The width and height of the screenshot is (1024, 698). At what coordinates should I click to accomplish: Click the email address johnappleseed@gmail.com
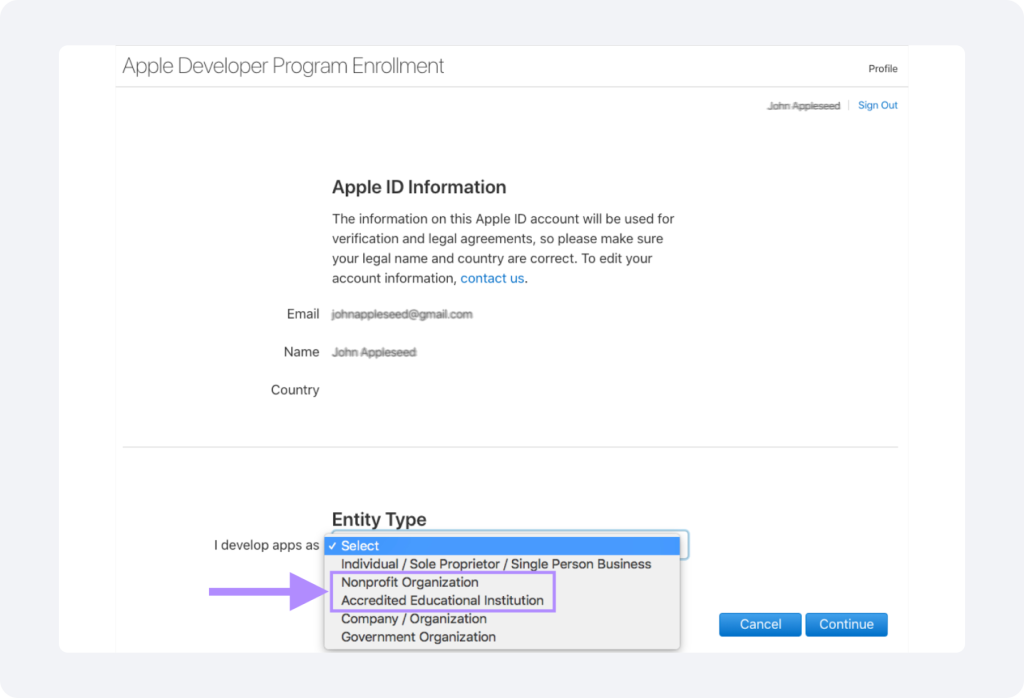[402, 314]
